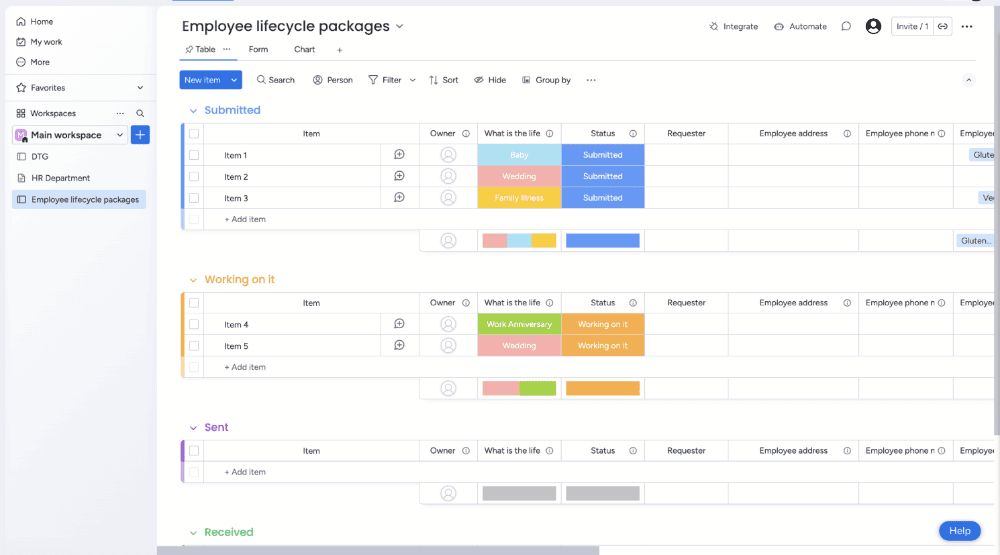
Task: Copy board link icon beside Invite
Action: [943, 26]
